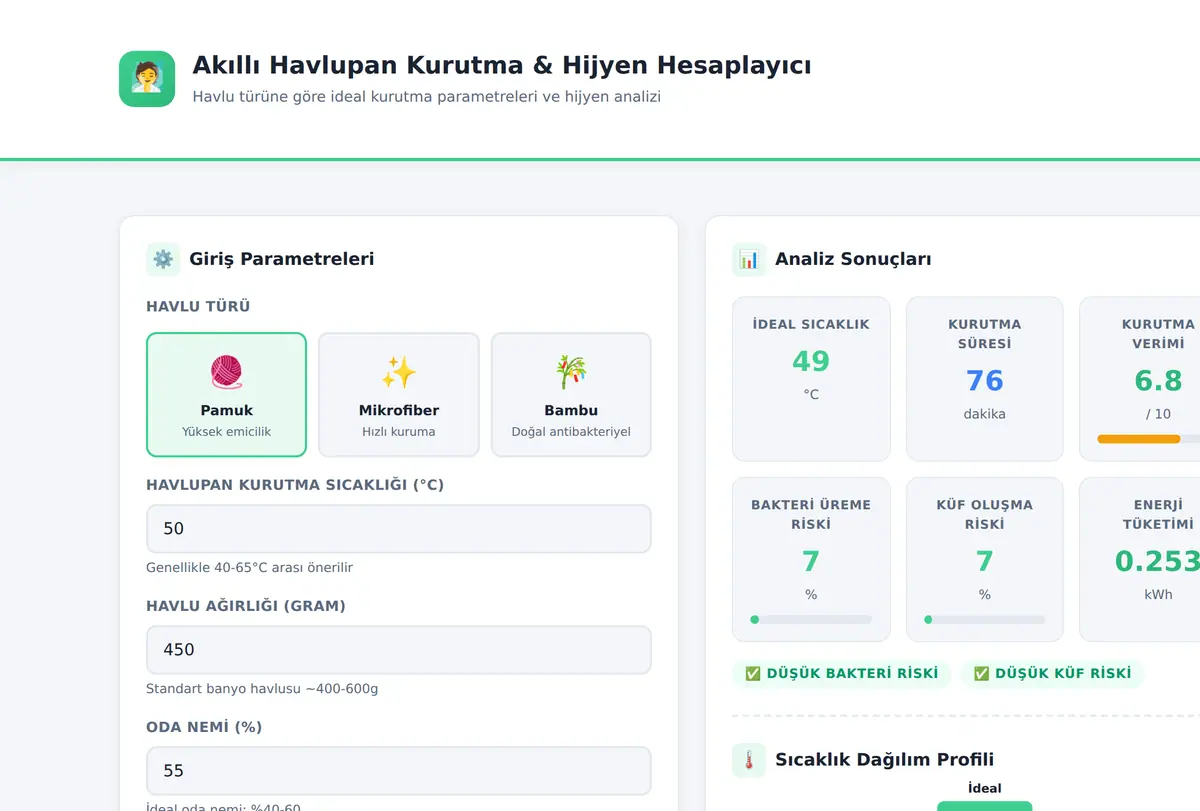Click the Havlu Türü label
Image resolution: width=1200 pixels, height=811 pixels.
coord(198,307)
